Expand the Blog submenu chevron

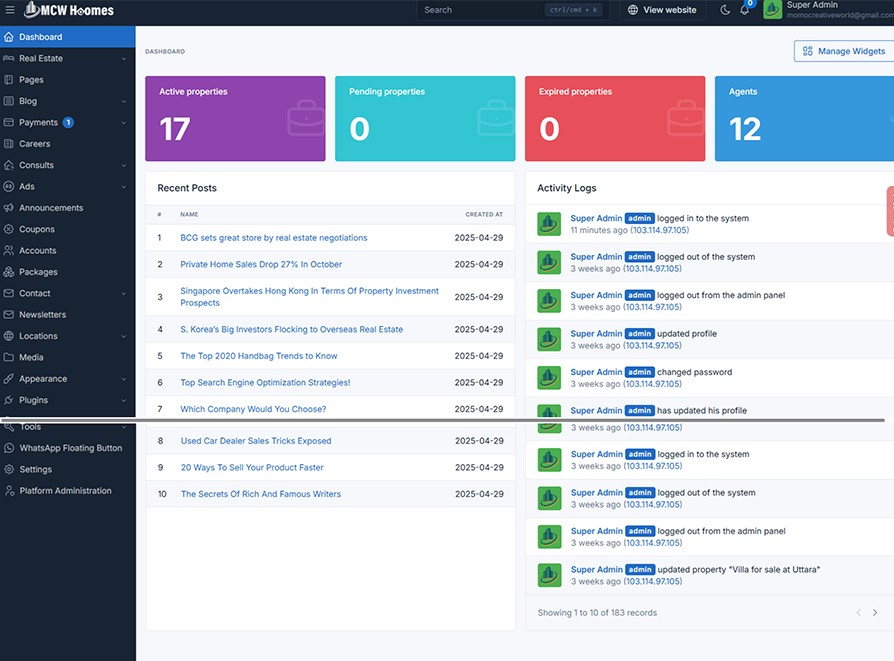pos(124,102)
